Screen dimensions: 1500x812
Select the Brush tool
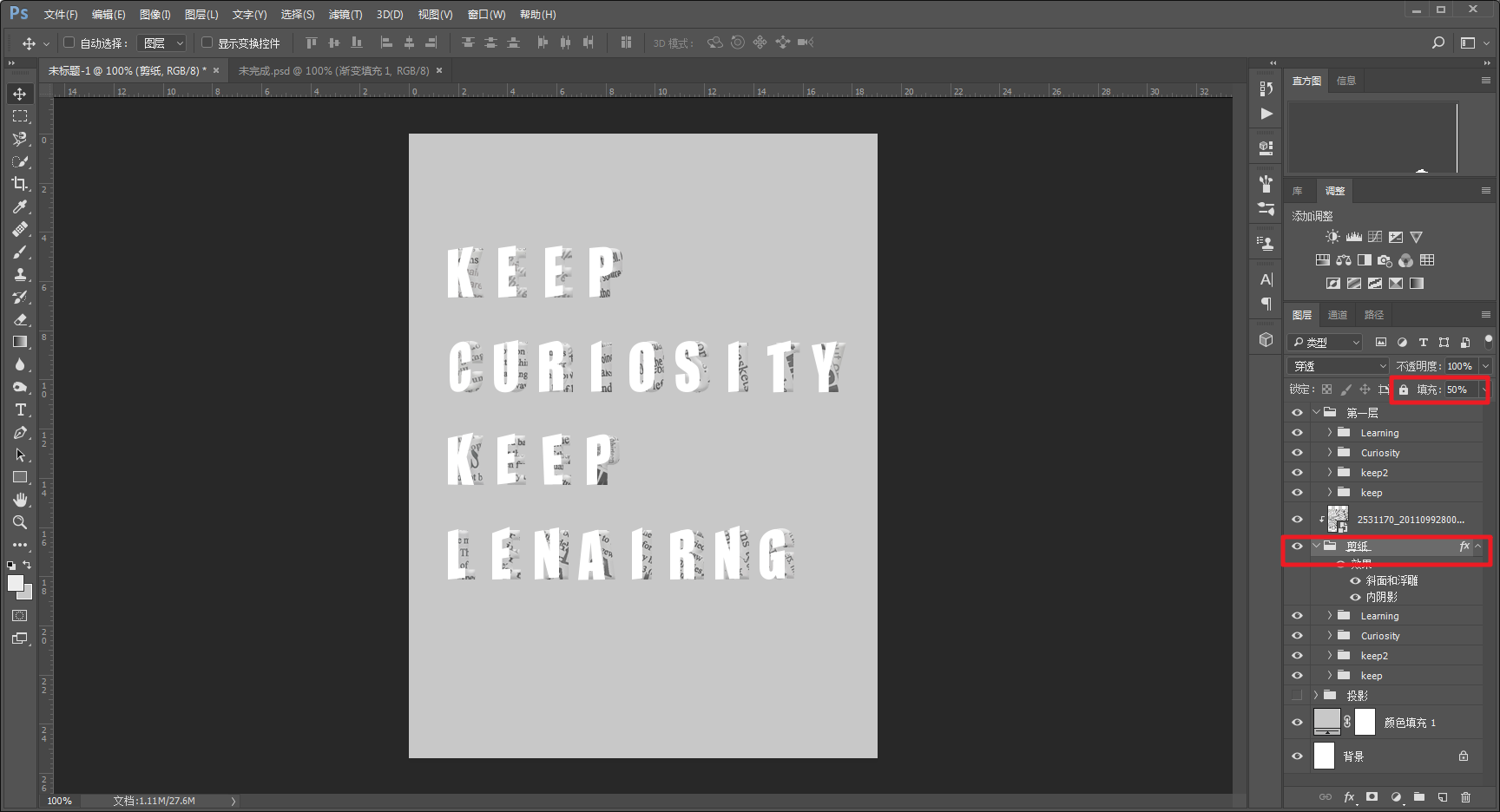pyautogui.click(x=20, y=252)
